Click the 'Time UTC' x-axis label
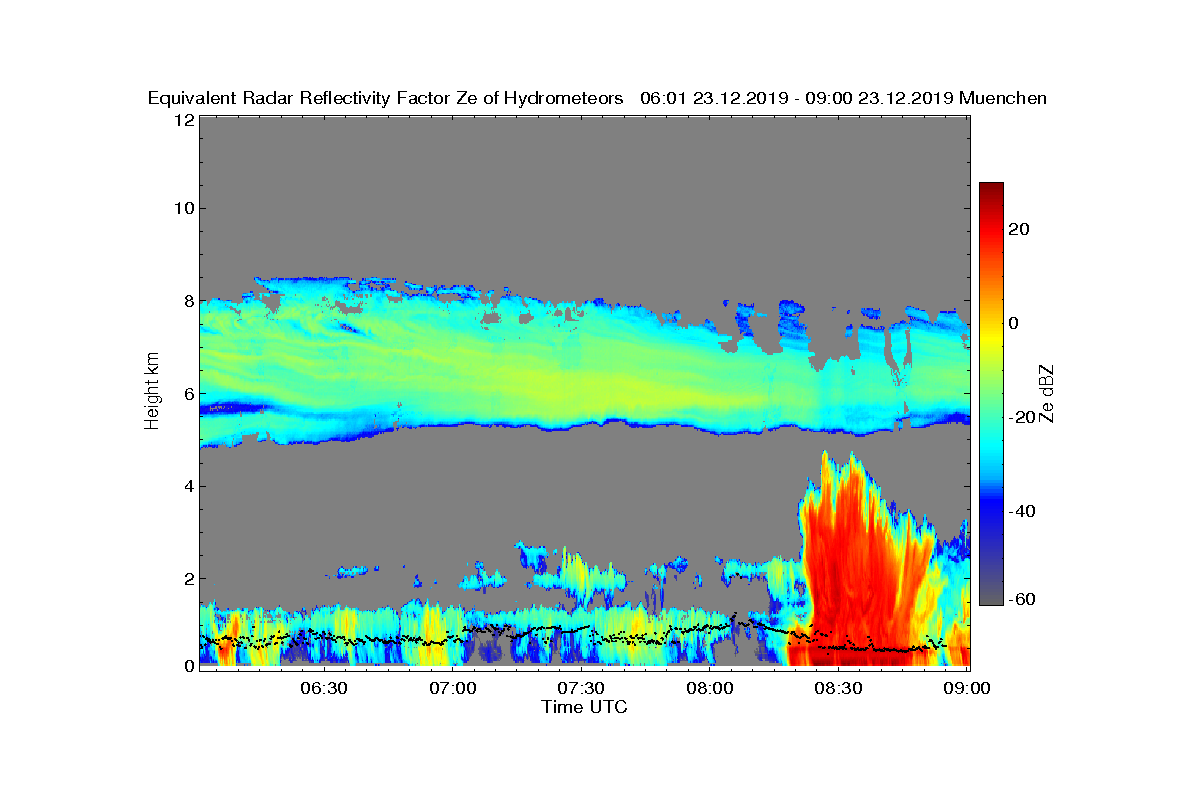This screenshot has width=1200, height=800. (x=585, y=707)
